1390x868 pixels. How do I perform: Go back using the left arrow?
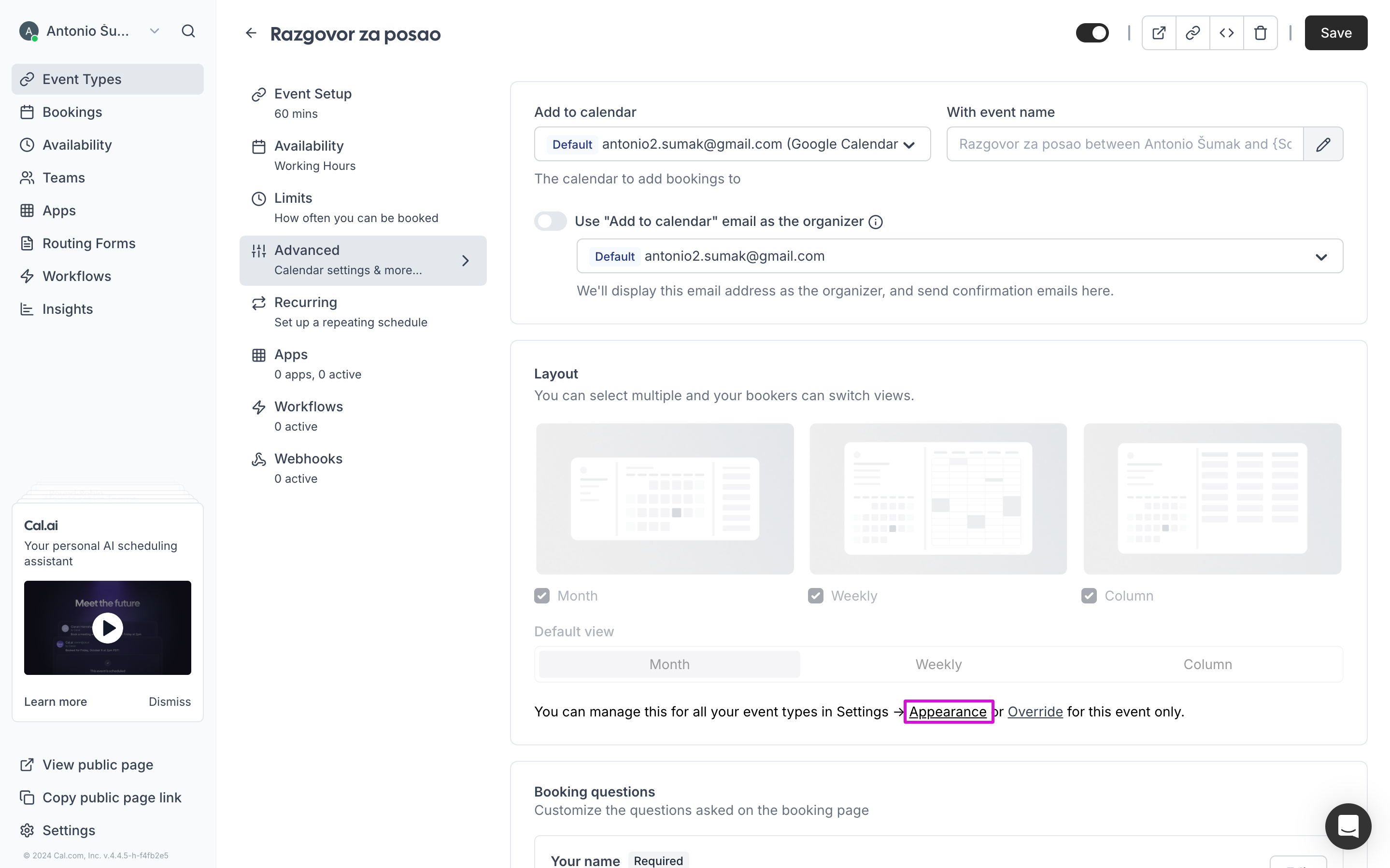251,33
